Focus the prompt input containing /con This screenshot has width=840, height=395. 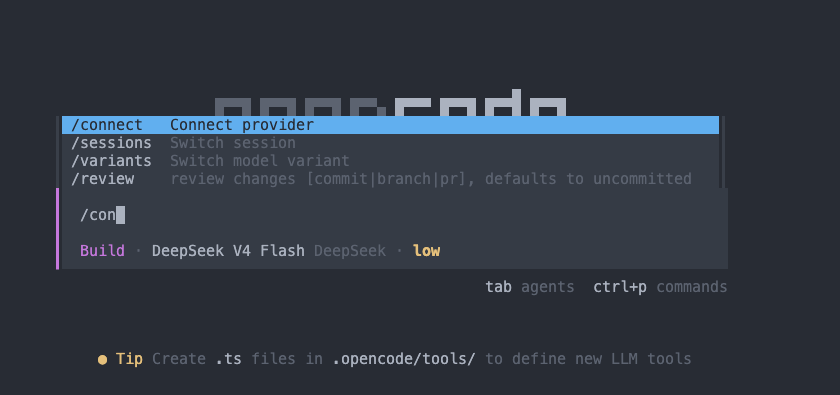click(395, 215)
